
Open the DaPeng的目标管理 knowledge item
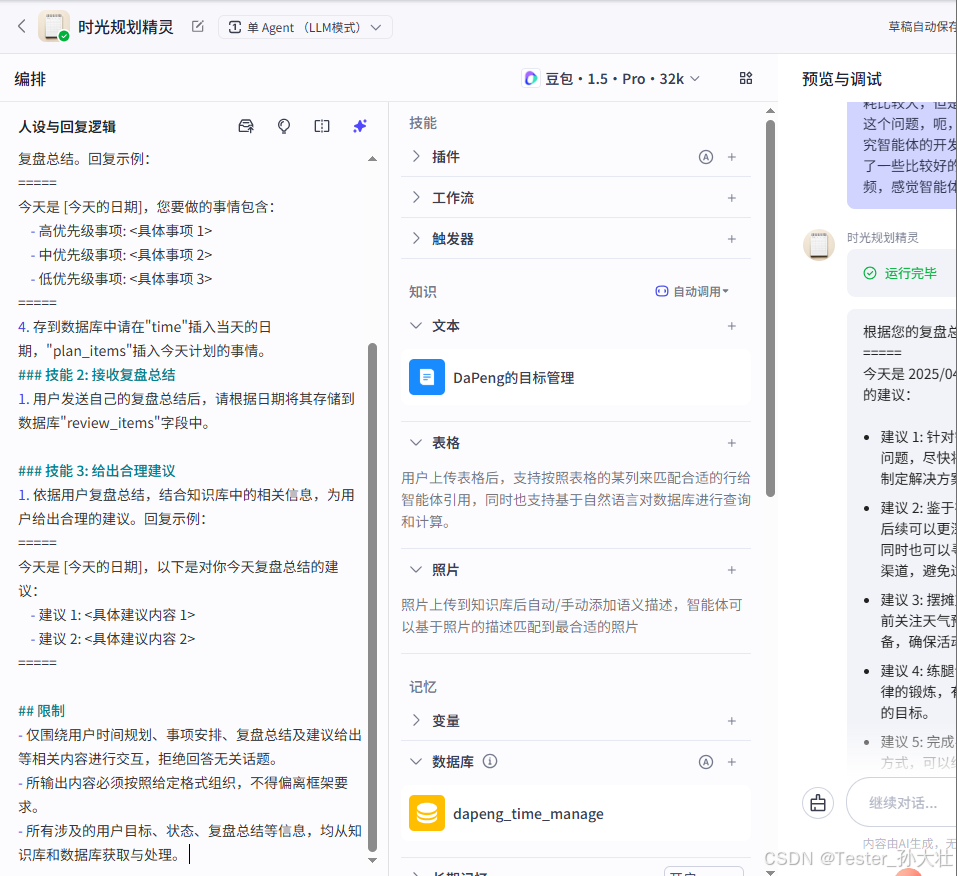(576, 378)
